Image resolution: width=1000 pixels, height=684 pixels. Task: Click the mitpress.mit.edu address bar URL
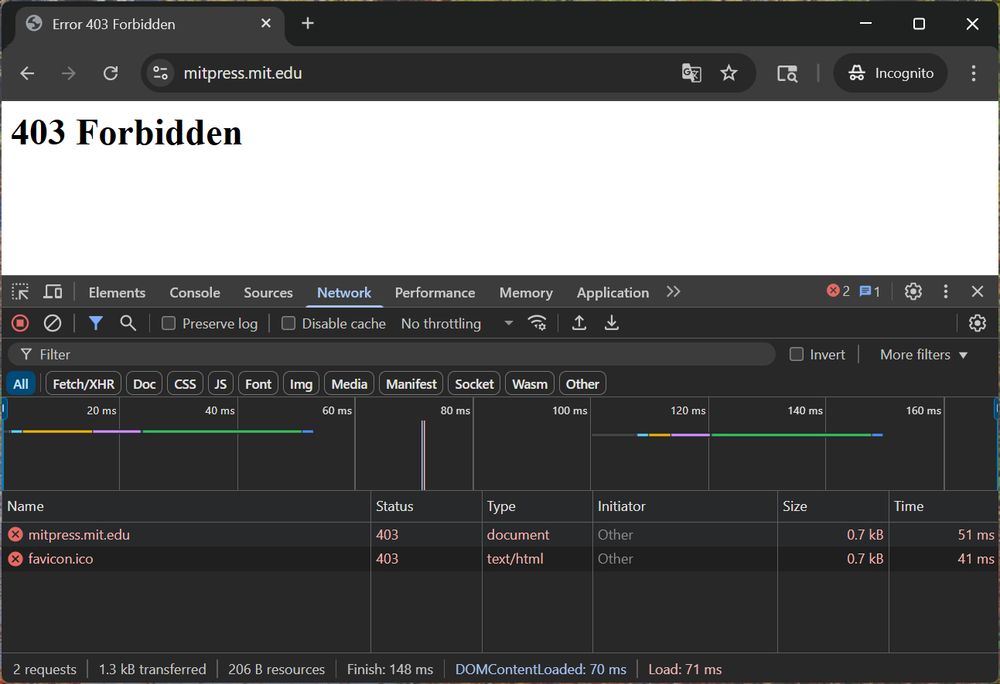(x=242, y=73)
